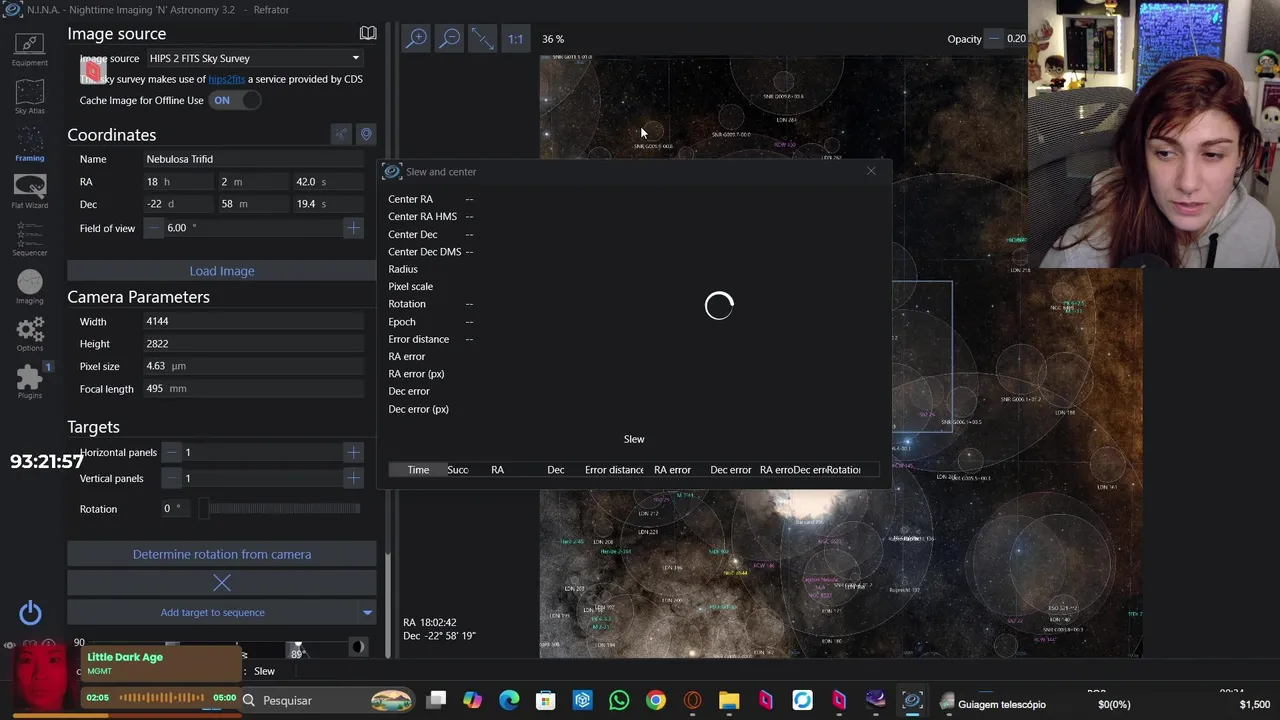Click the Dec error column header
Viewport: 1280px width, 720px height.
click(730, 470)
